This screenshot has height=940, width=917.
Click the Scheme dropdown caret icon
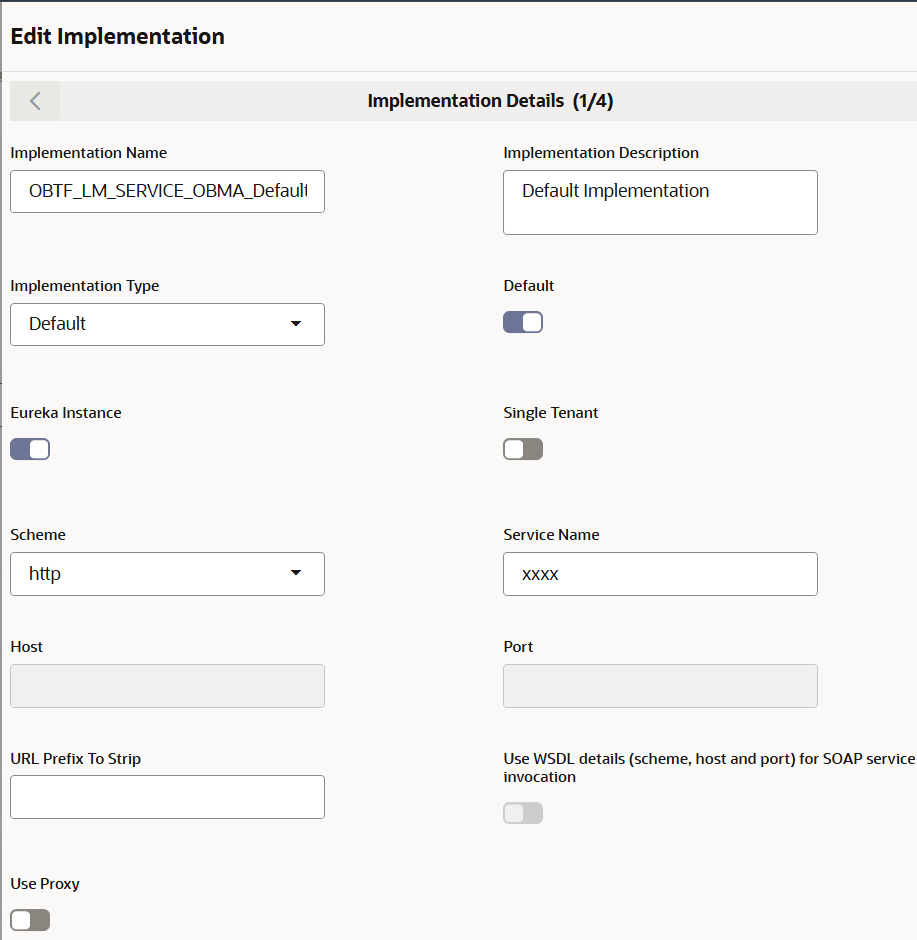pos(295,573)
